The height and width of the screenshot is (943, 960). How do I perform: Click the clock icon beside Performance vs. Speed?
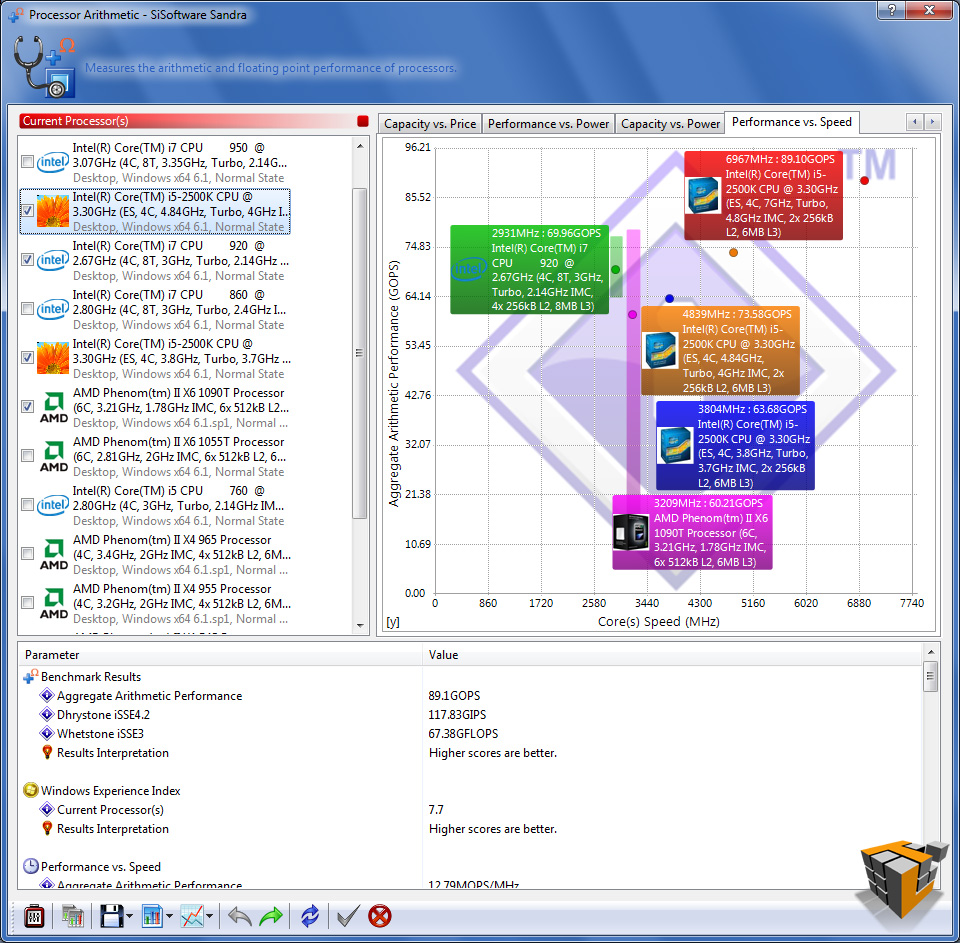tap(31, 866)
